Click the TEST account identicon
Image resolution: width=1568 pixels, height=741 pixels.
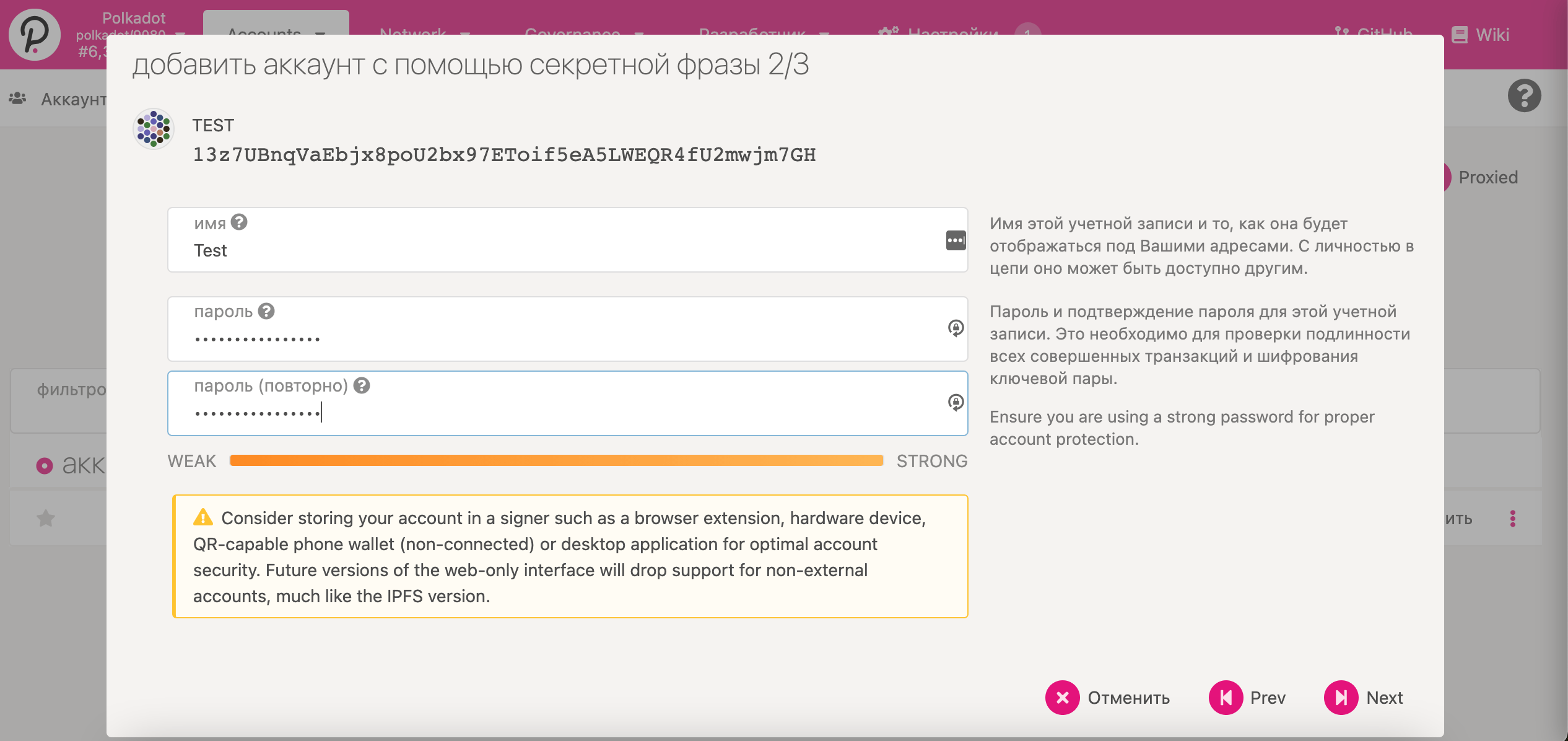154,129
